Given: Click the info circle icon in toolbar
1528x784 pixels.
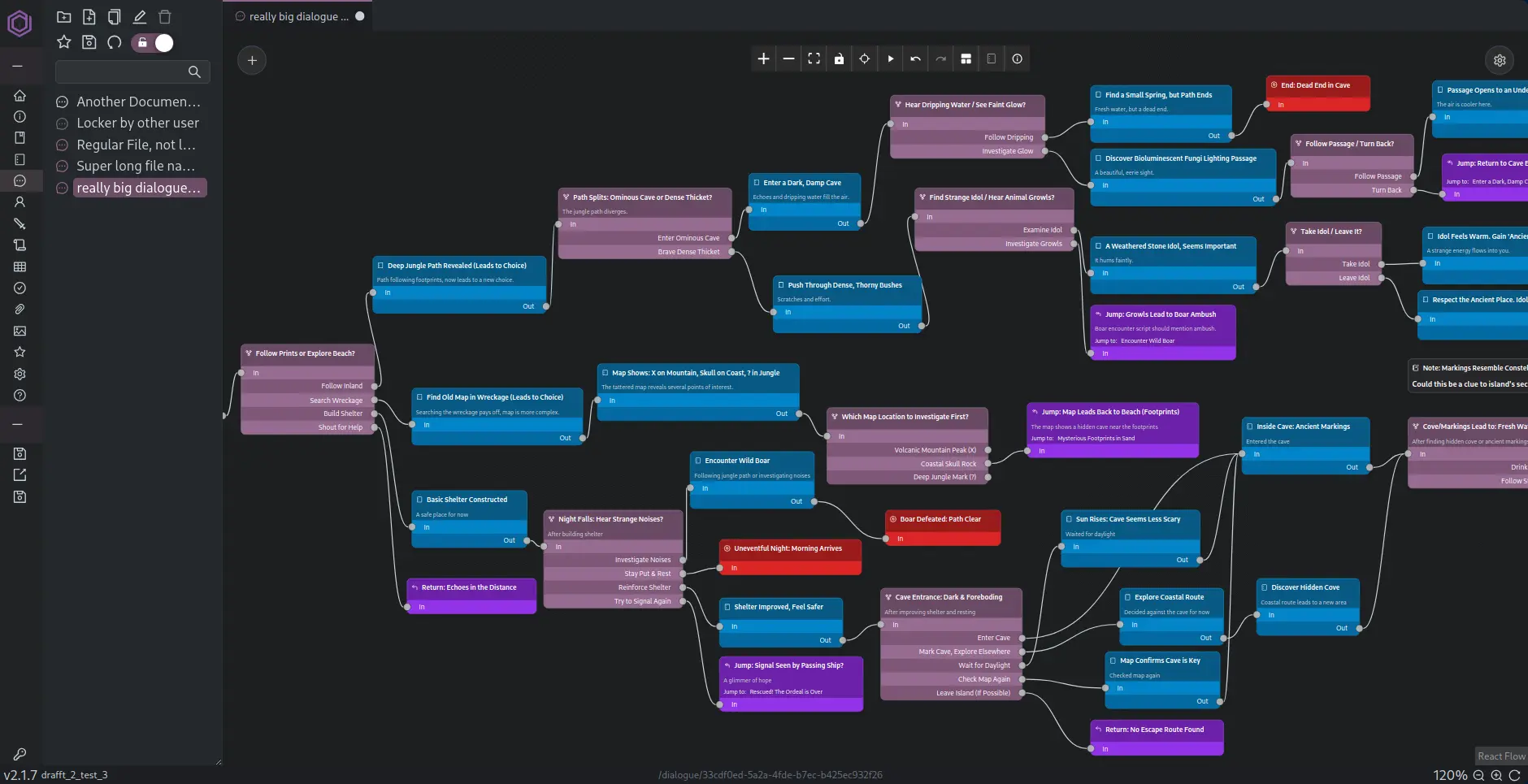Looking at the screenshot, I should [1017, 58].
